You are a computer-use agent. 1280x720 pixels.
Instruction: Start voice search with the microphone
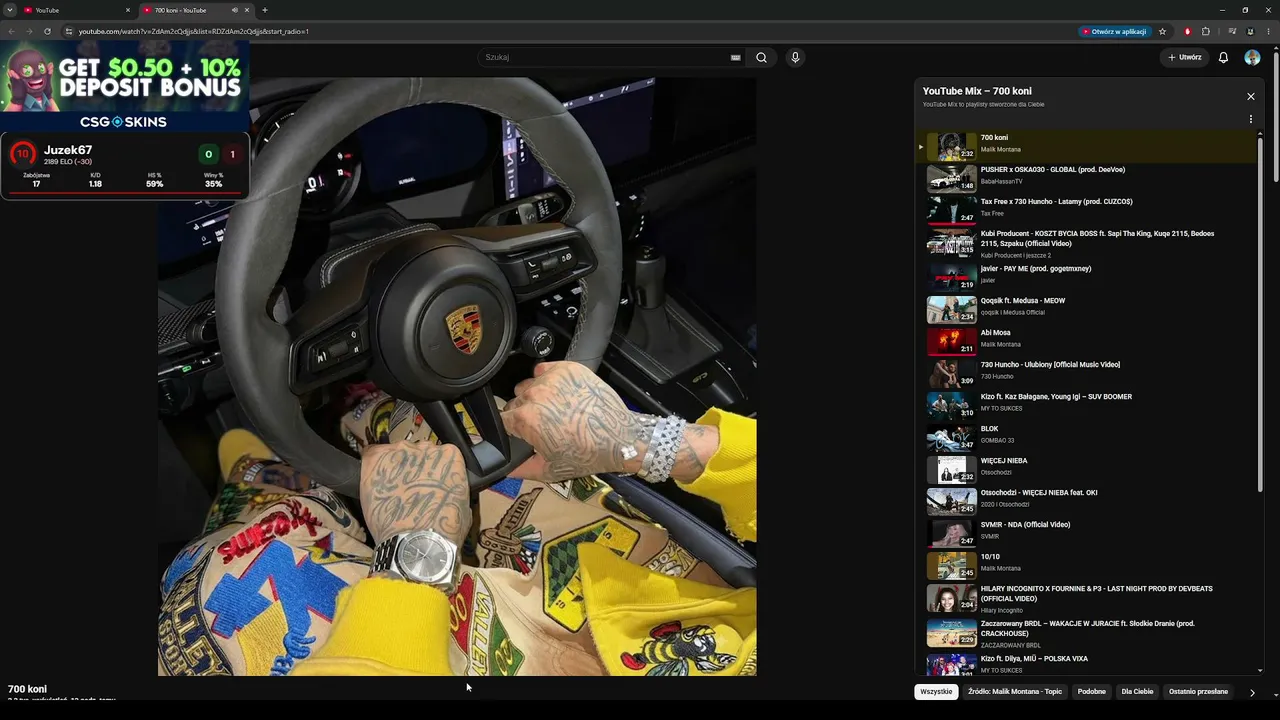[x=795, y=57]
